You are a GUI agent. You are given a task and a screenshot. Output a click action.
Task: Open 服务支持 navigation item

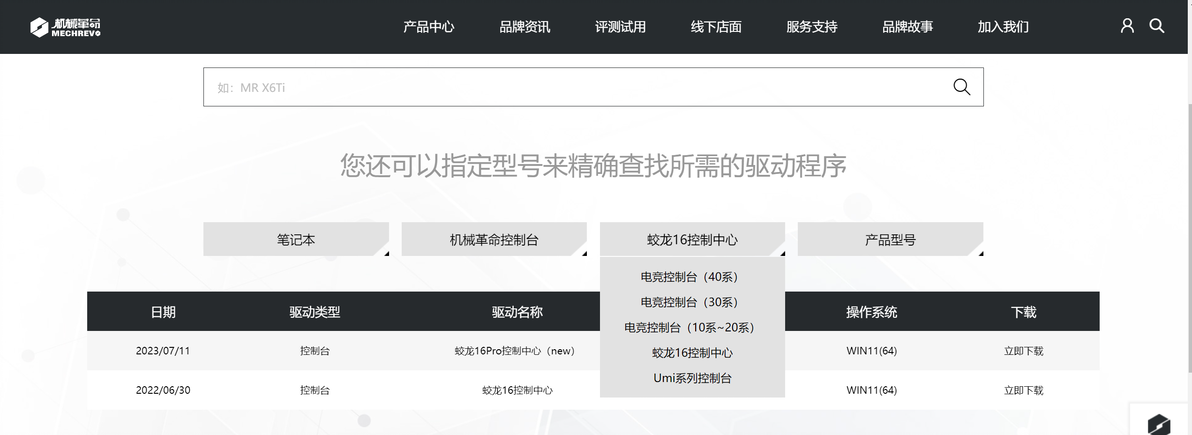coord(812,27)
